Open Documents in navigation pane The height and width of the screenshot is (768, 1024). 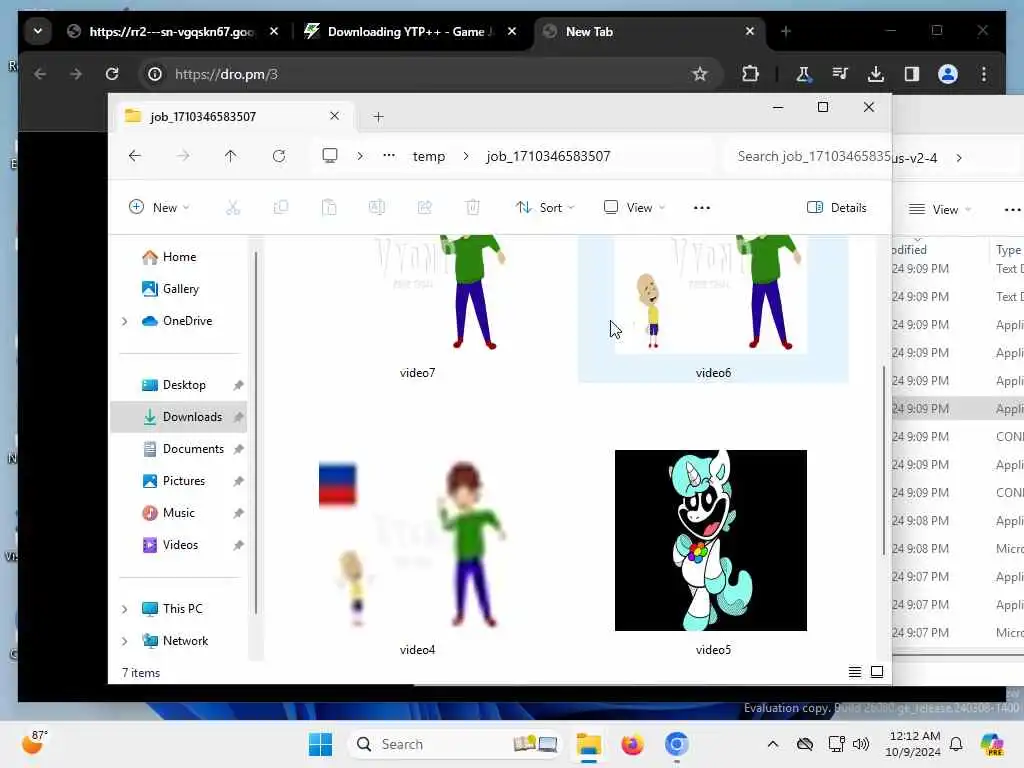click(x=193, y=449)
